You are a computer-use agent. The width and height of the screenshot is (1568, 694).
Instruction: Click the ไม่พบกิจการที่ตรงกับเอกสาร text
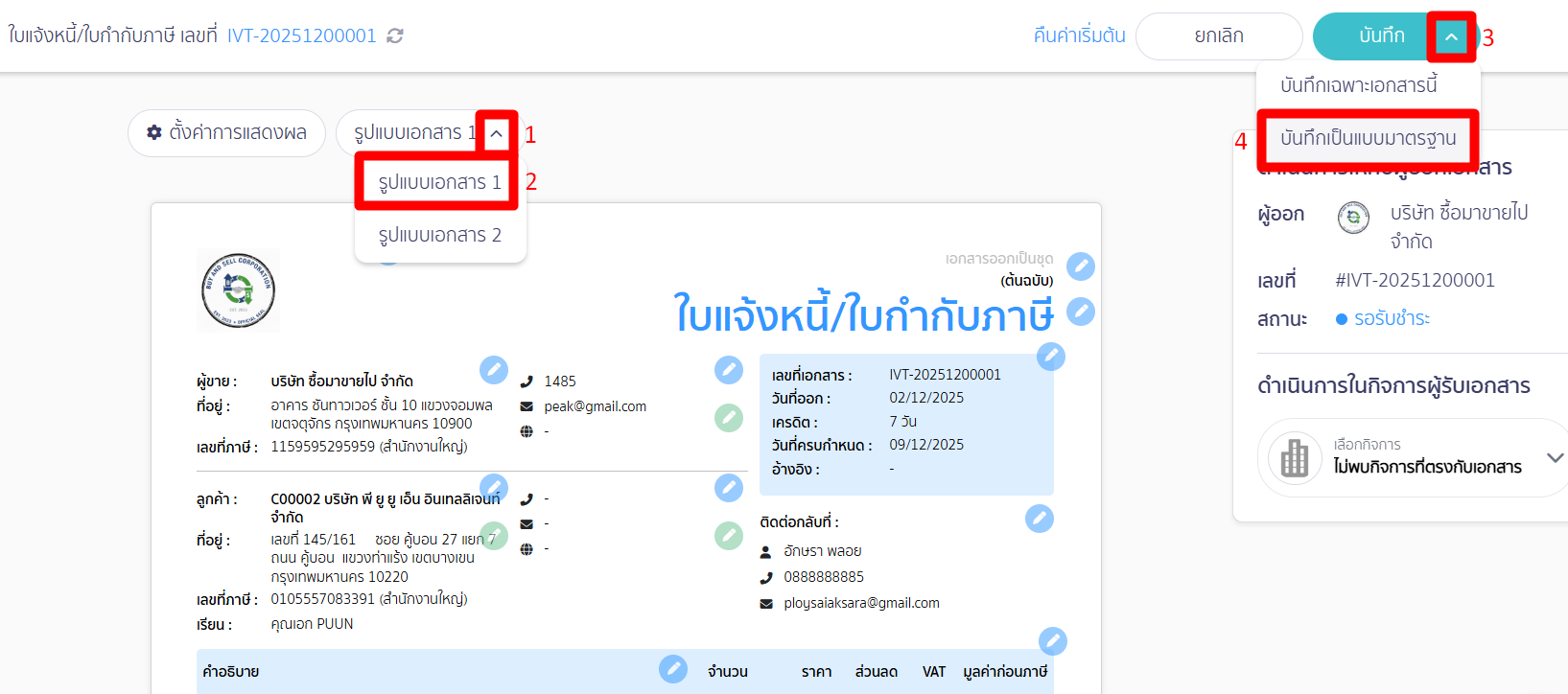click(x=1427, y=468)
